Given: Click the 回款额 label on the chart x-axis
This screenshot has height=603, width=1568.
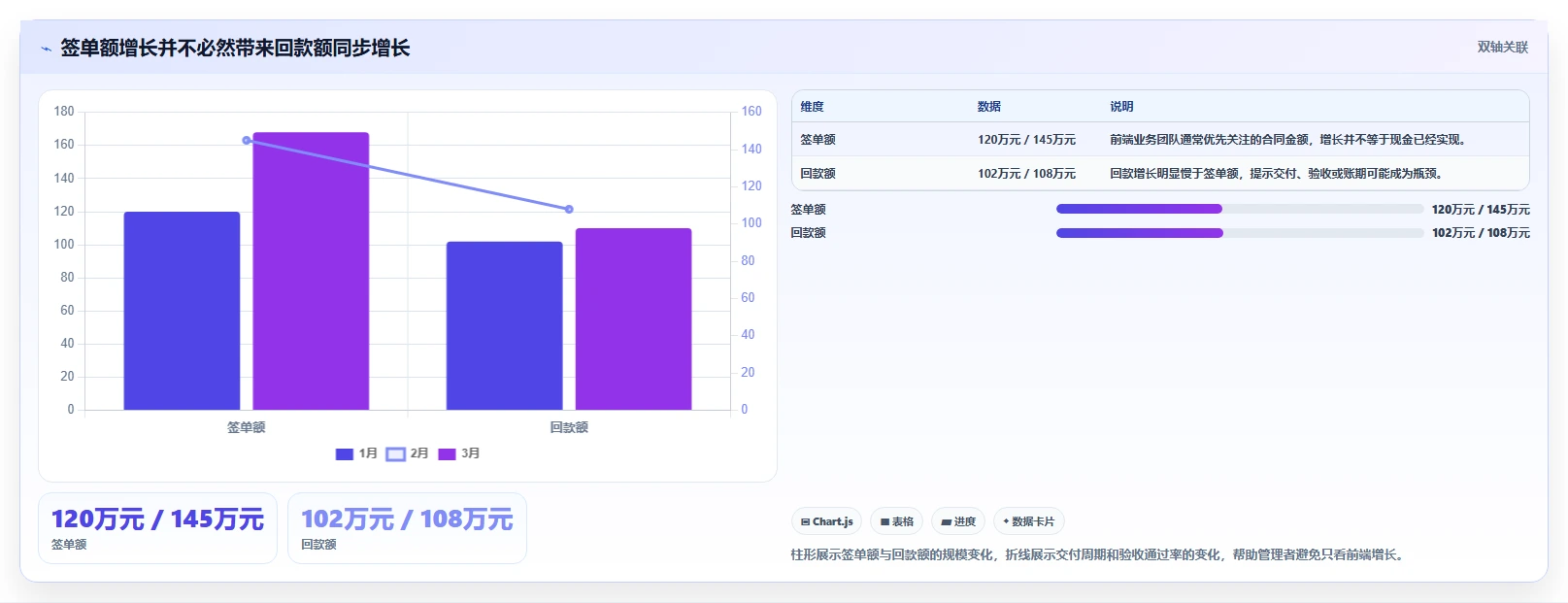Looking at the screenshot, I should click(x=569, y=427).
